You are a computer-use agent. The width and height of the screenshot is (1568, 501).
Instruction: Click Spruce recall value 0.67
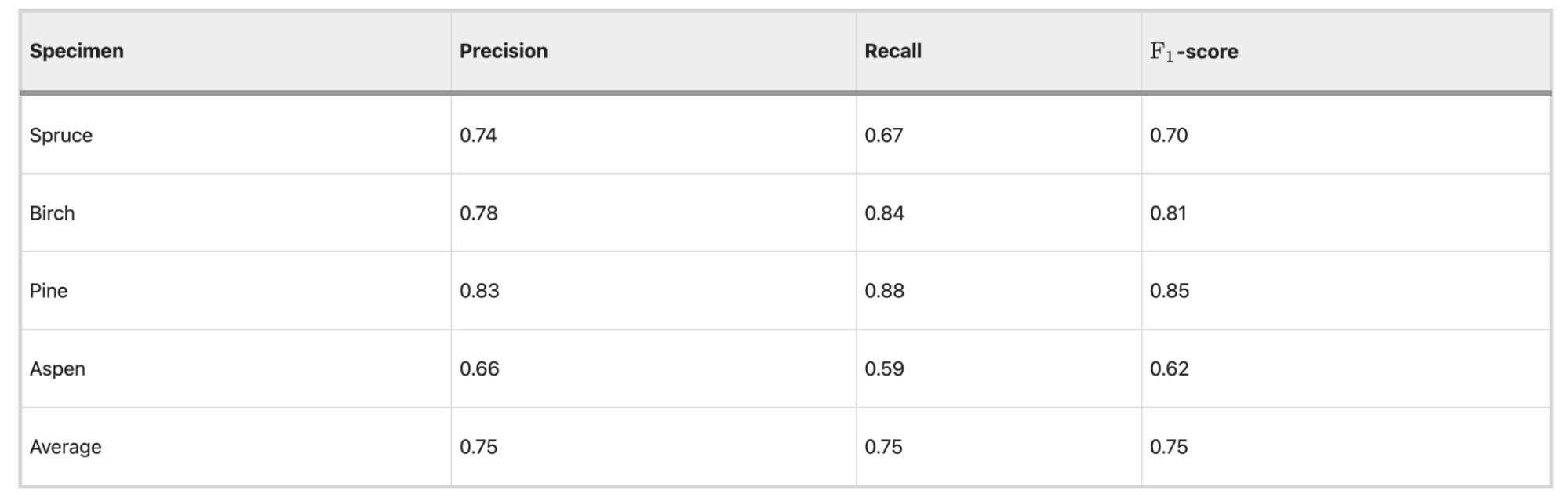[x=884, y=136]
